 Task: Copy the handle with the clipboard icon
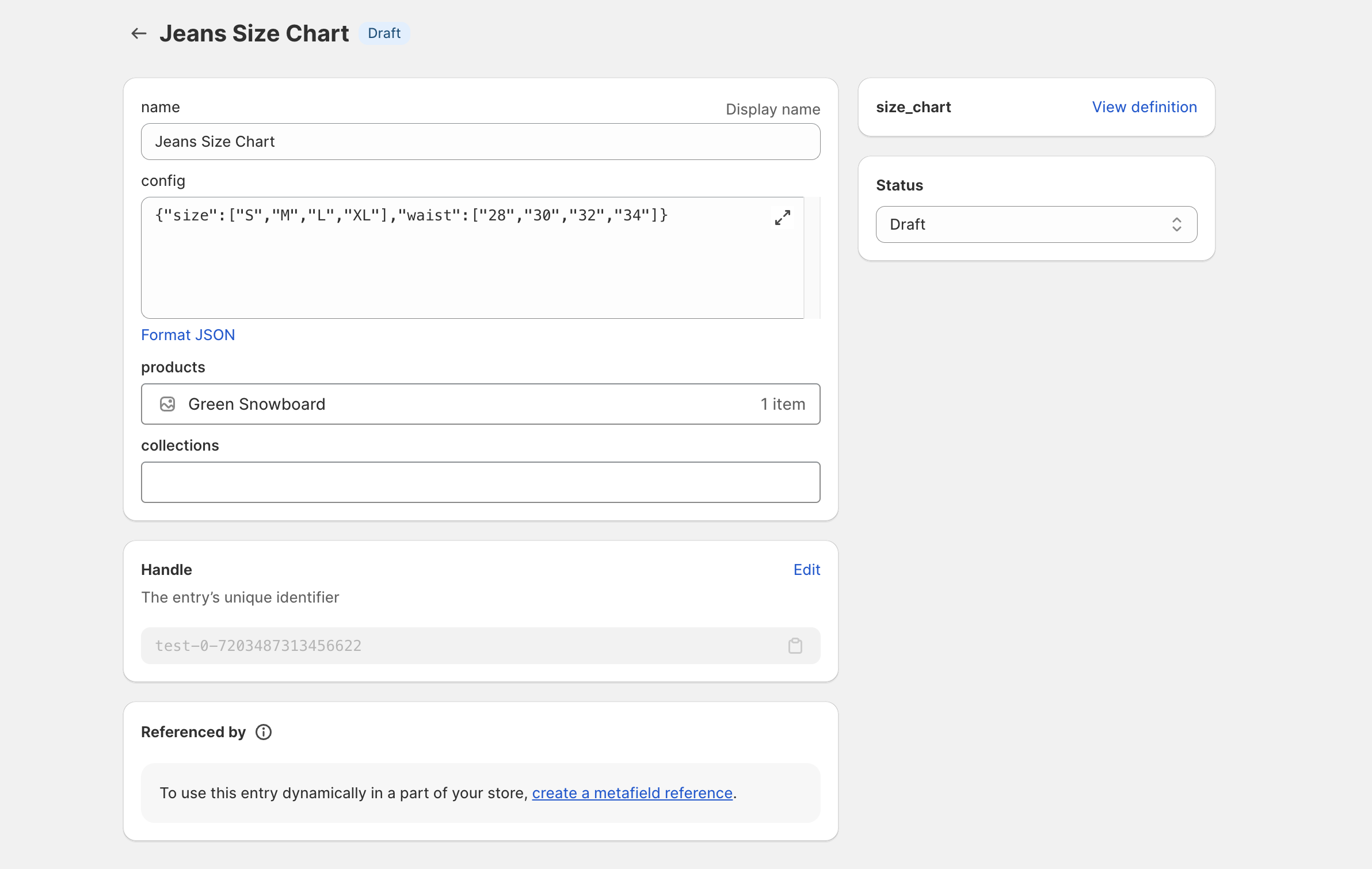(x=795, y=646)
